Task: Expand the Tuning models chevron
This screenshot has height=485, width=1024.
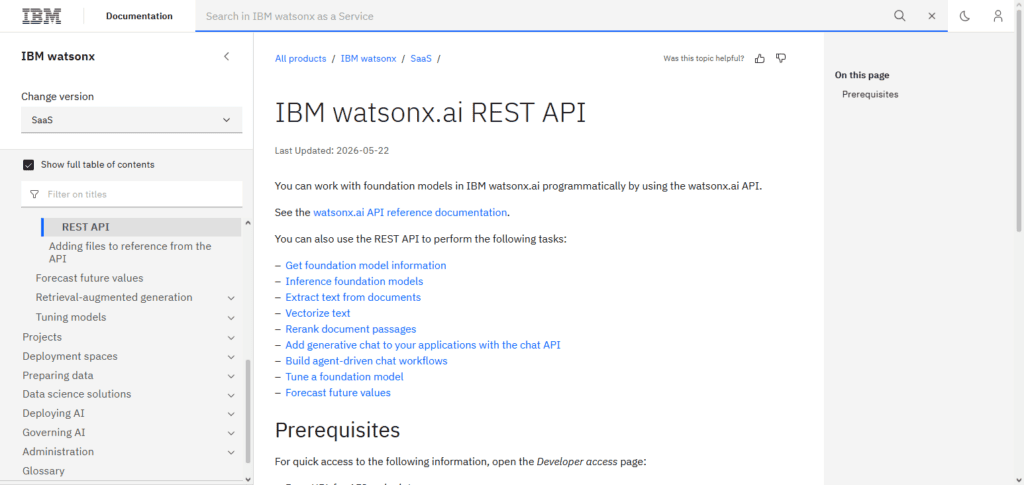Action: coord(231,318)
